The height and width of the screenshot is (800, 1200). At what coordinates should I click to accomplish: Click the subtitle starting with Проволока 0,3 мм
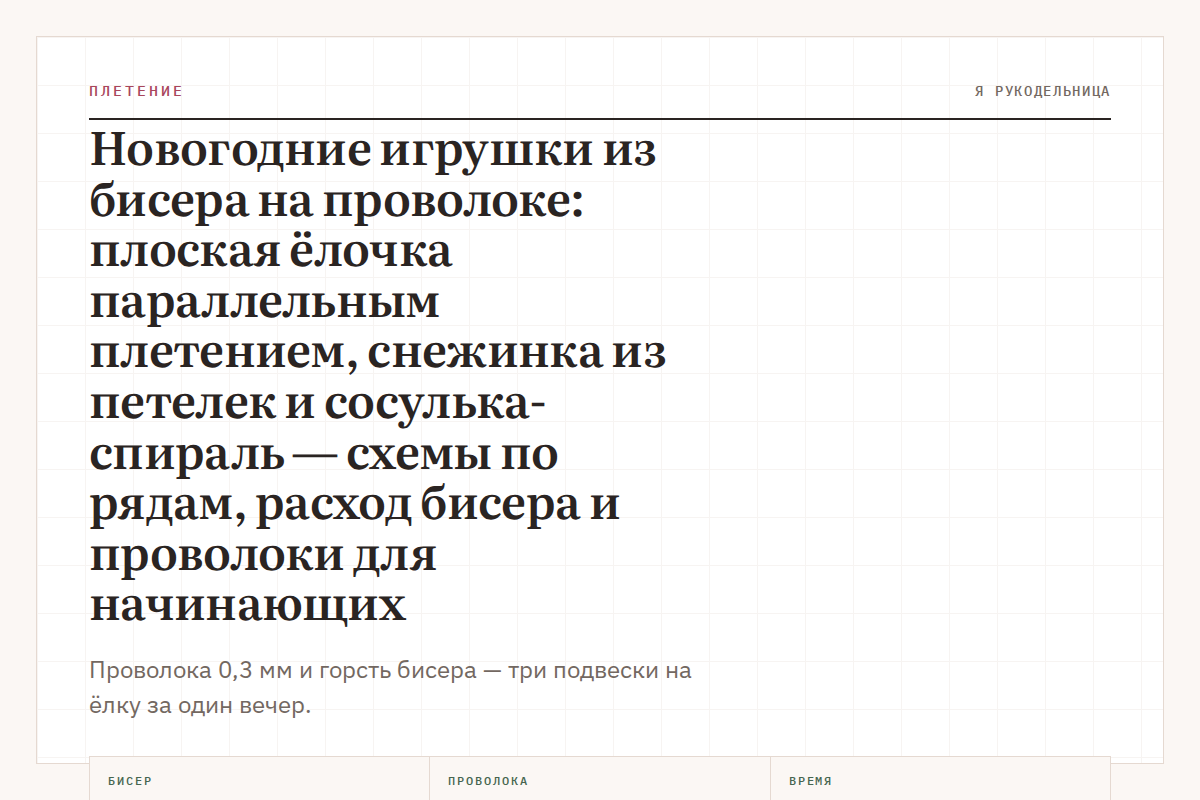point(390,688)
